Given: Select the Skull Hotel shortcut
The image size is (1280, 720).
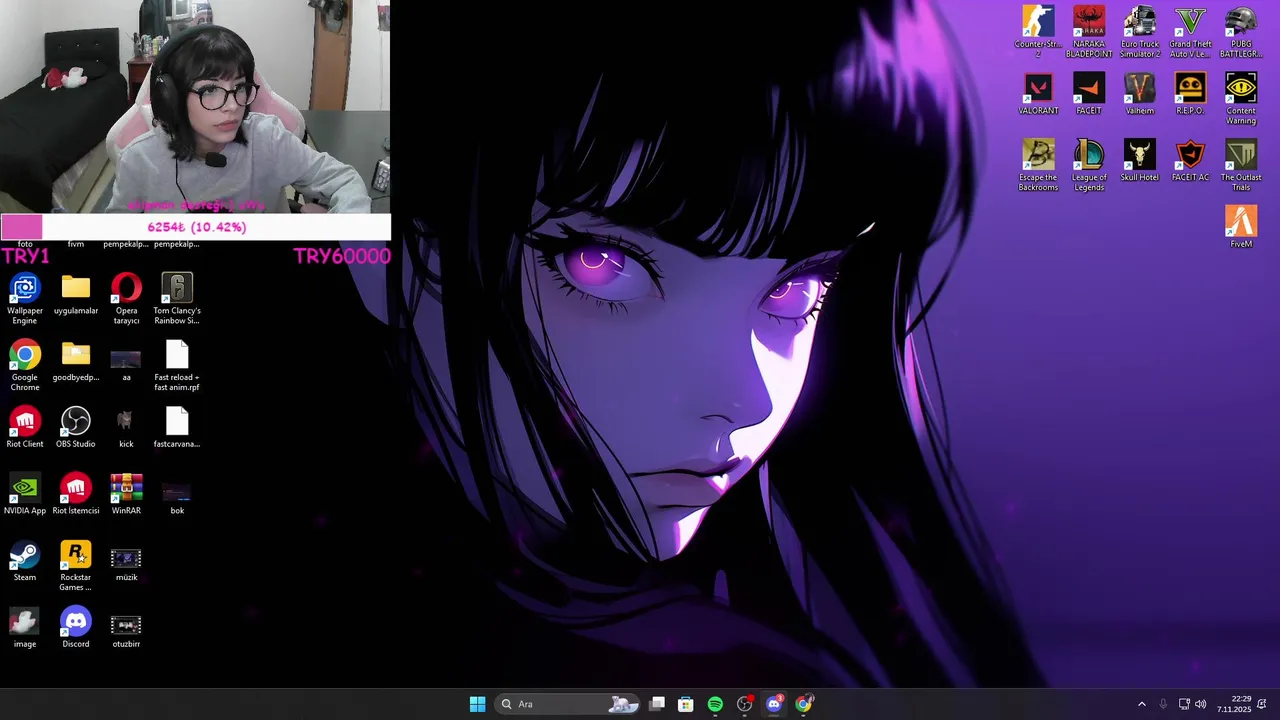Looking at the screenshot, I should [1140, 162].
